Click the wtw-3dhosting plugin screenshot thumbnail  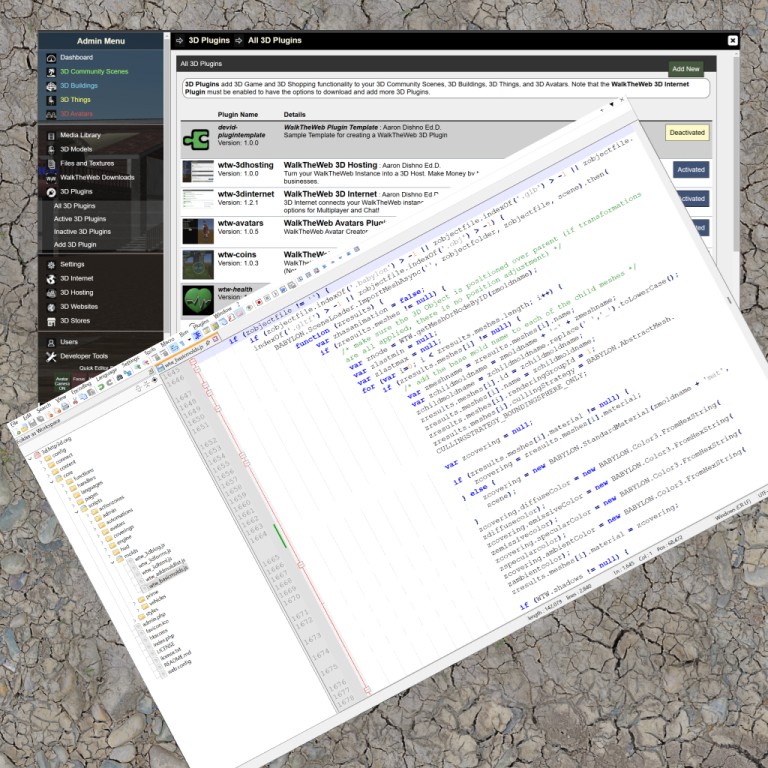coord(198,171)
